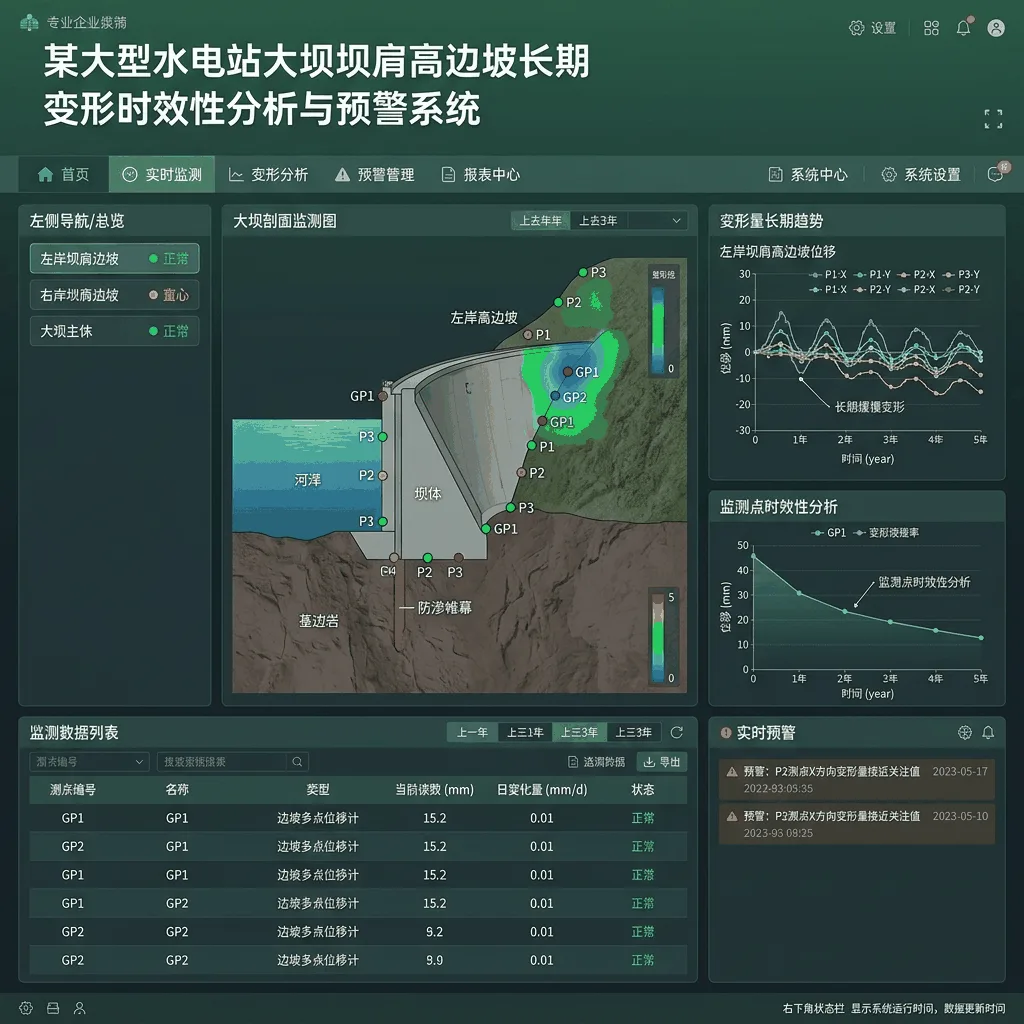Image resolution: width=1024 pixels, height=1024 pixels.
Task: Open 系统中心 menu
Action: (x=808, y=174)
